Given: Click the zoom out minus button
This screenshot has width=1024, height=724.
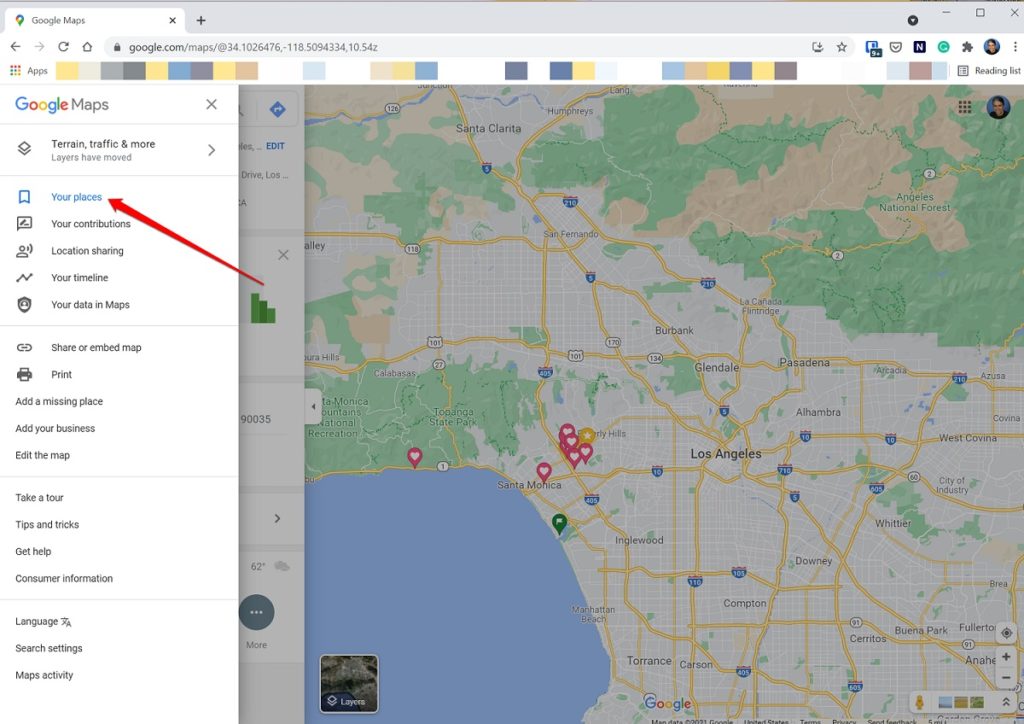Looking at the screenshot, I should 1006,678.
